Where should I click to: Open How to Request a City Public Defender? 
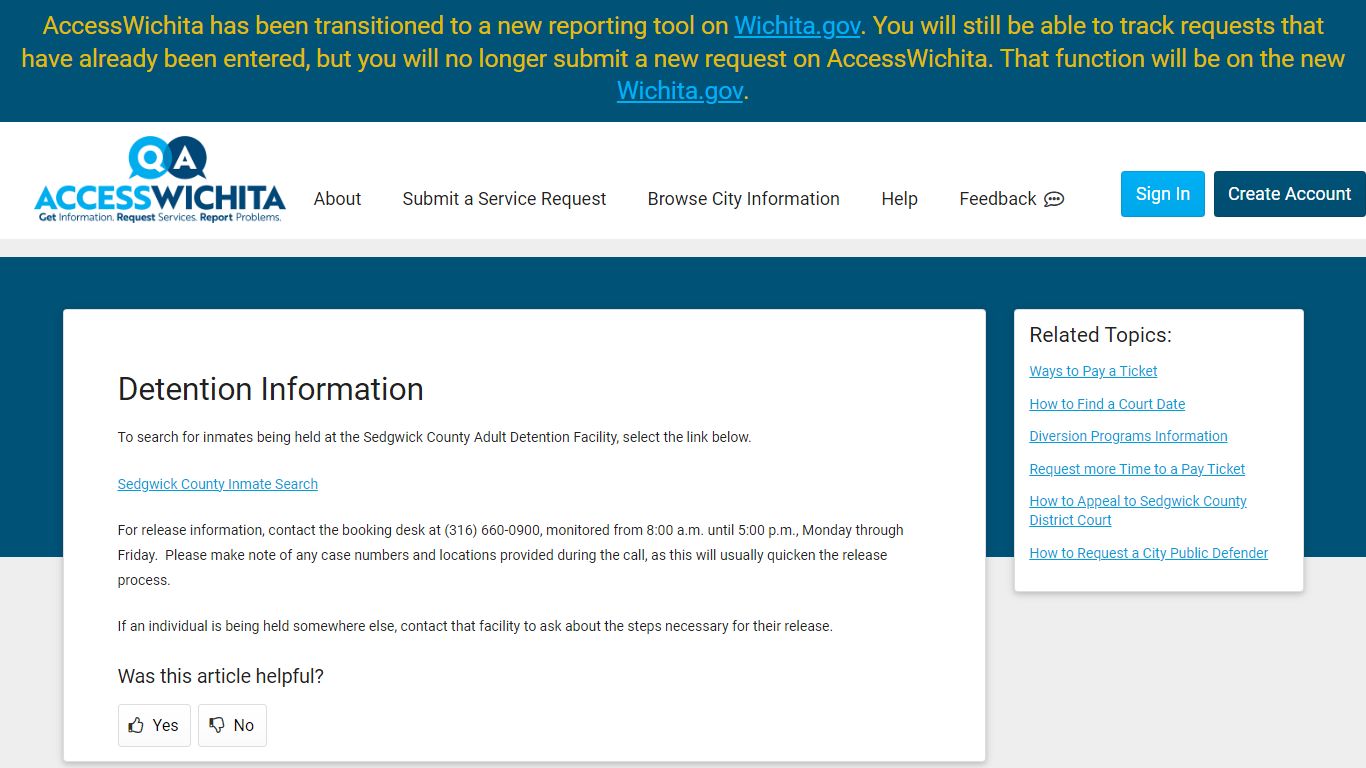point(1149,553)
